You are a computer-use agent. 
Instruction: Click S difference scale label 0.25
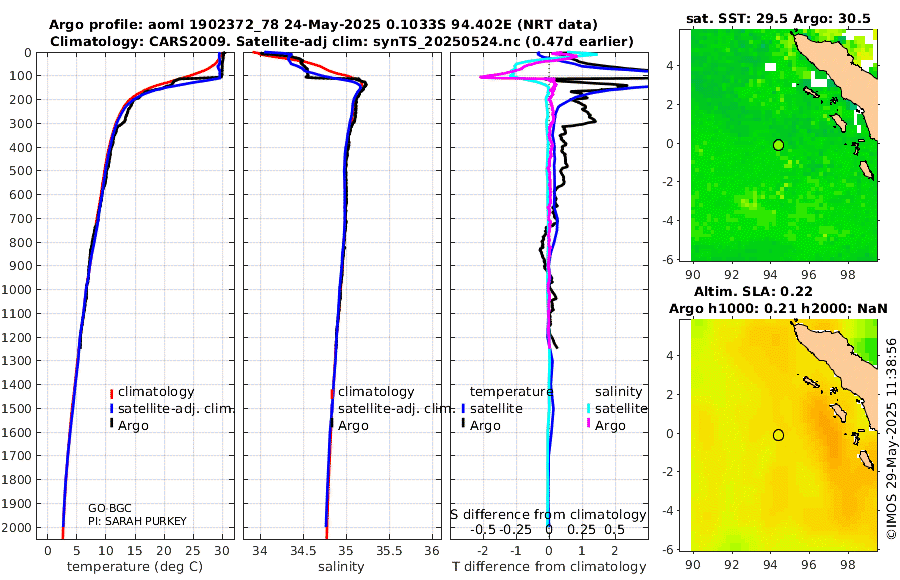(x=581, y=529)
